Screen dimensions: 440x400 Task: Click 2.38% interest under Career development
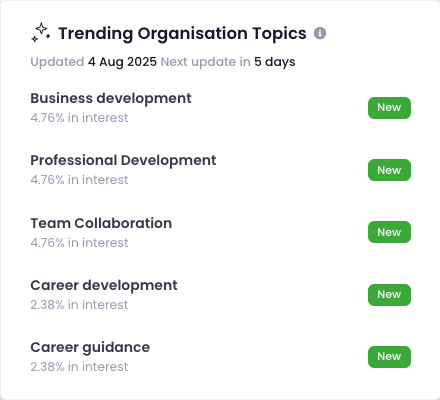coord(79,305)
